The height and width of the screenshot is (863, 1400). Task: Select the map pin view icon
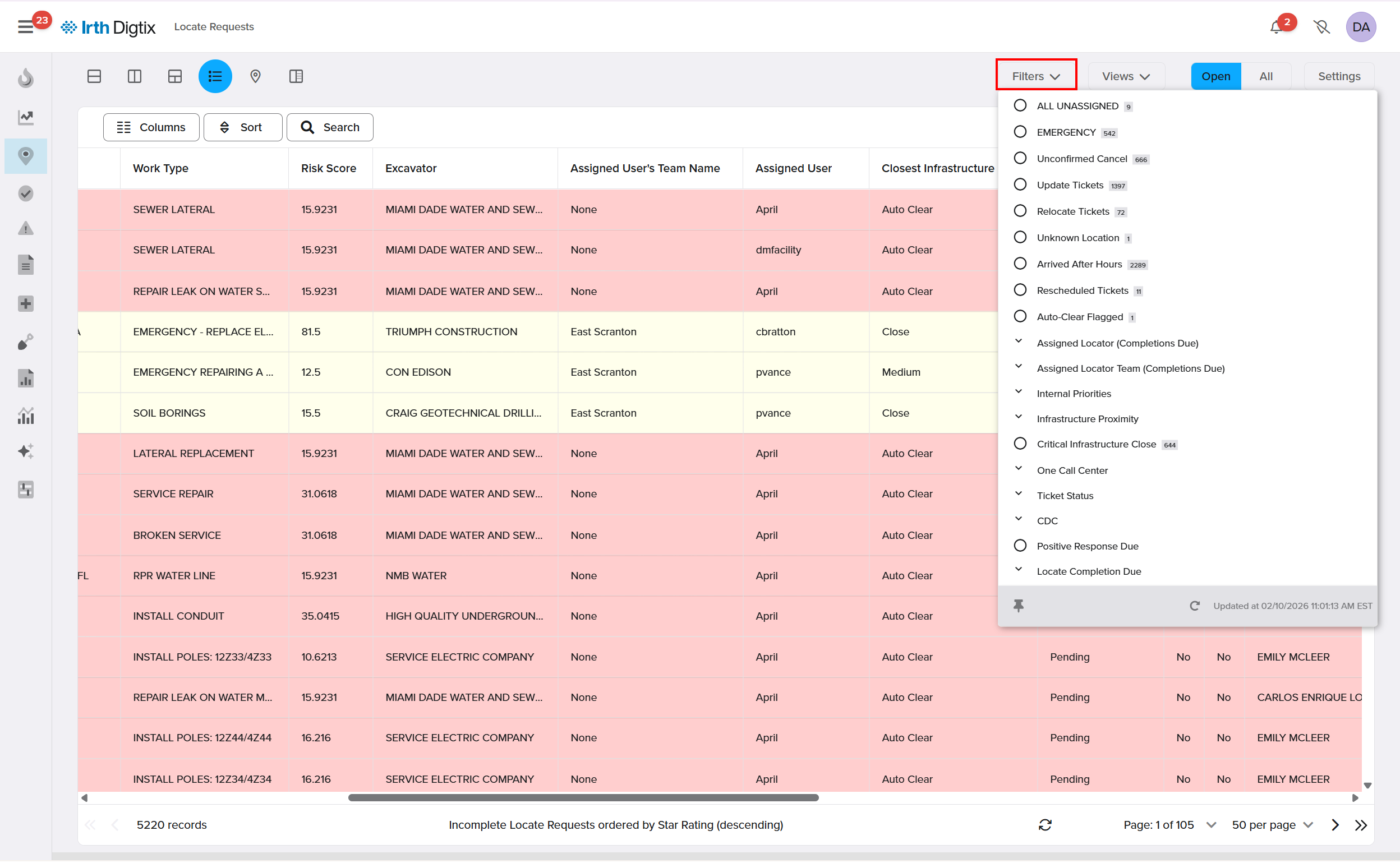[255, 76]
